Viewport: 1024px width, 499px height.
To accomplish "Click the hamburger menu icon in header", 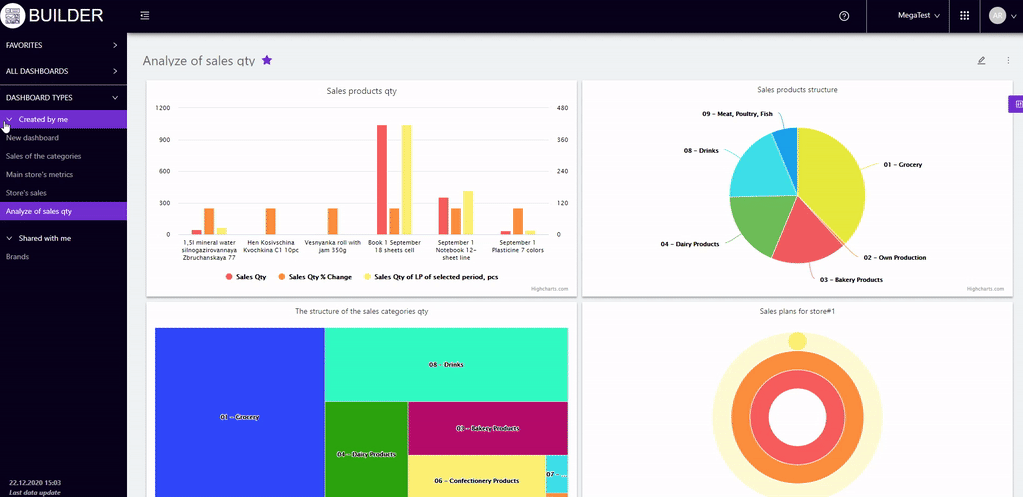I will [145, 16].
